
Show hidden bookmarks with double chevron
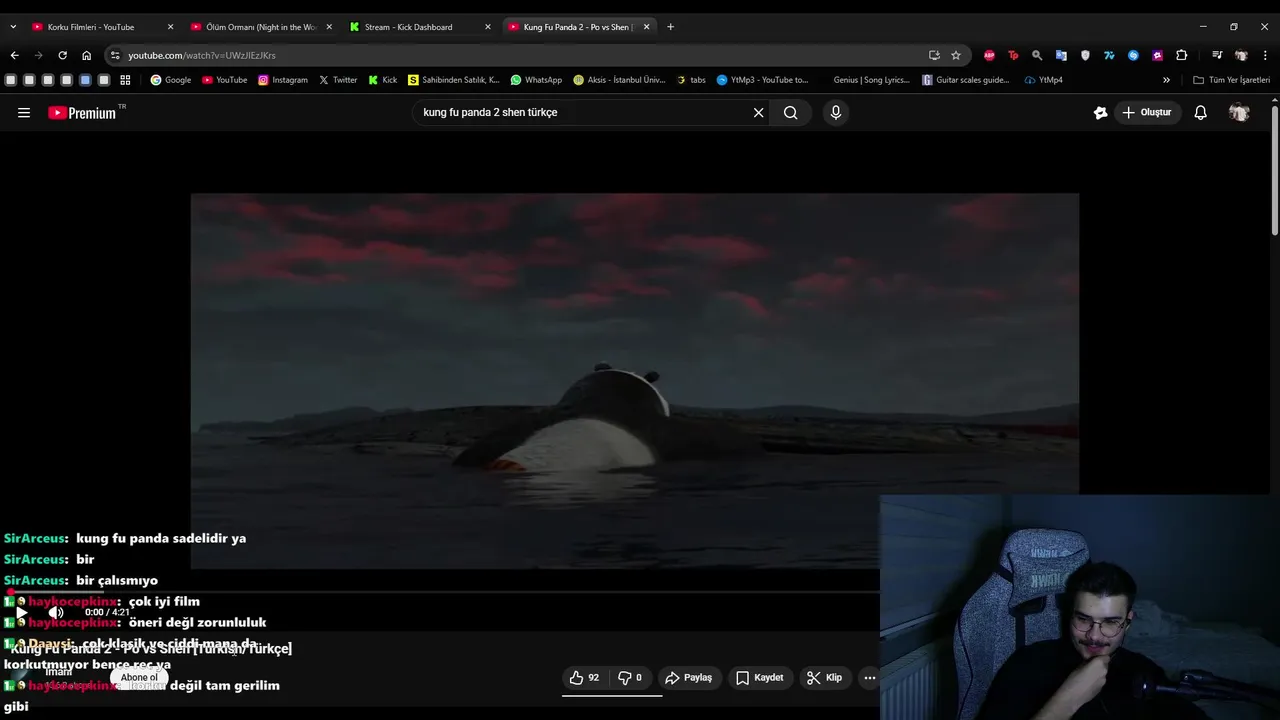[x=1166, y=80]
